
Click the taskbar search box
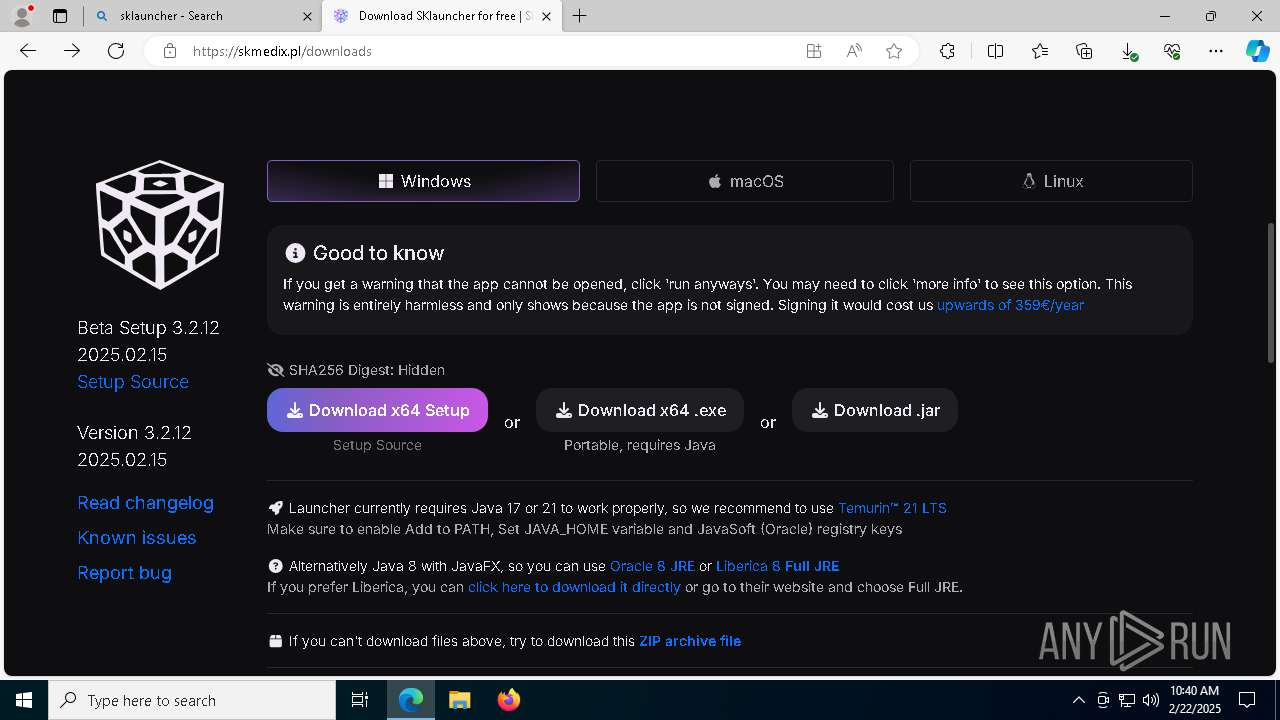pos(192,700)
